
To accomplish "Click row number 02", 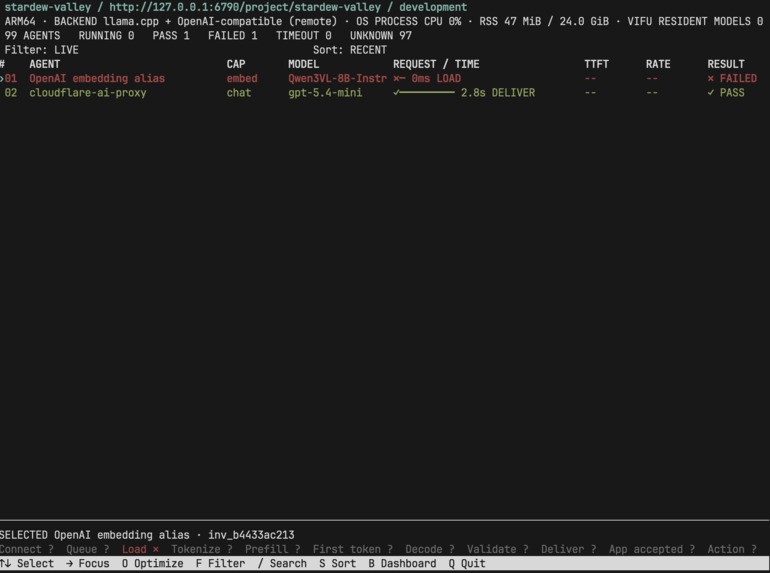I will [x=11, y=93].
